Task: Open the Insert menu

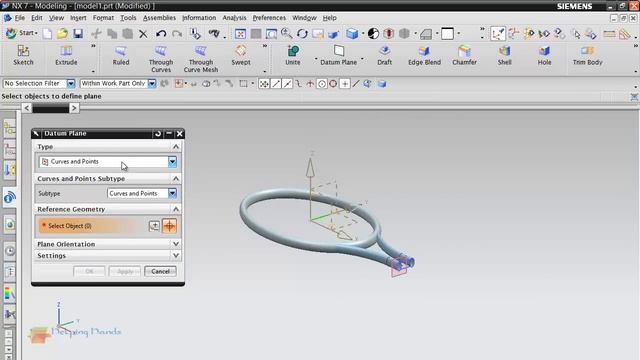Action: (x=78, y=18)
